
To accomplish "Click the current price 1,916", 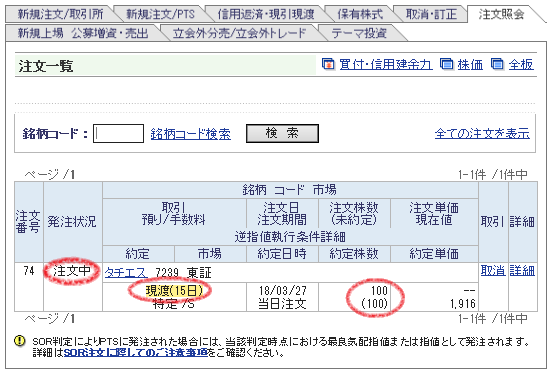I will 463,304.
